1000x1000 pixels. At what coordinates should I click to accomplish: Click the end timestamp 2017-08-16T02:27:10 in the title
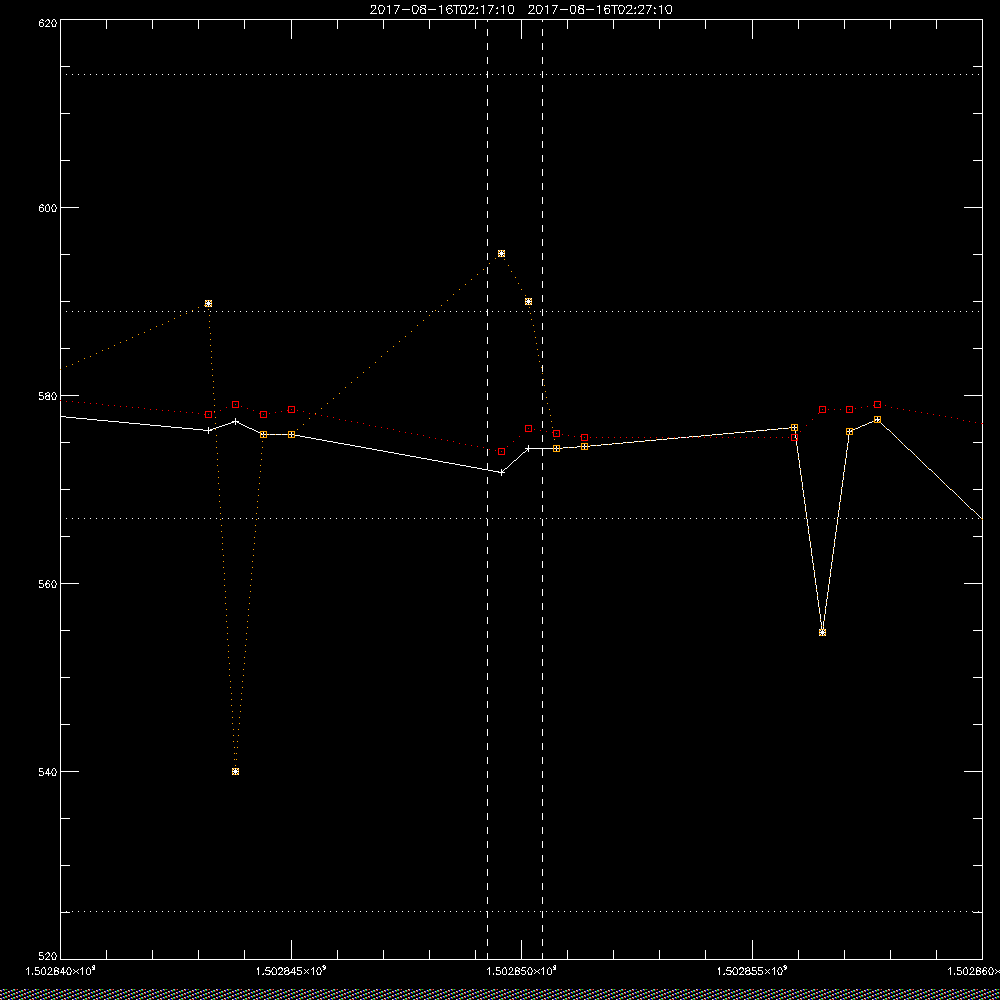point(600,10)
